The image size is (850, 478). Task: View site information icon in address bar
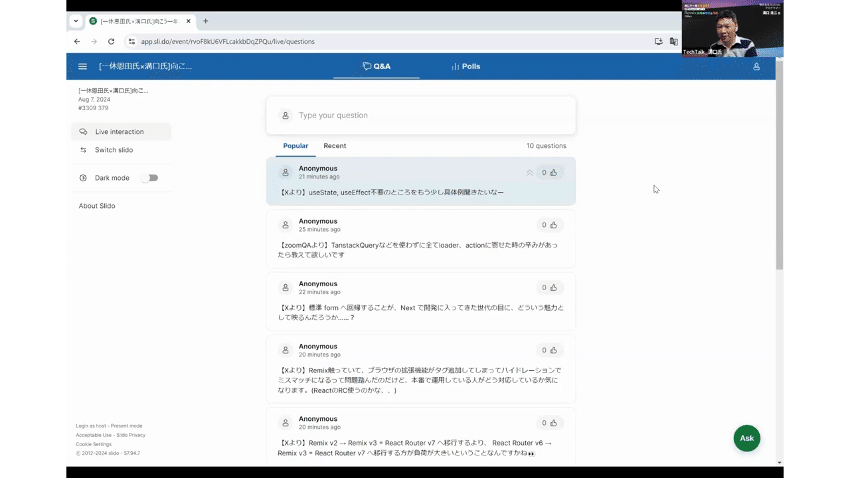pyautogui.click(x=132, y=41)
